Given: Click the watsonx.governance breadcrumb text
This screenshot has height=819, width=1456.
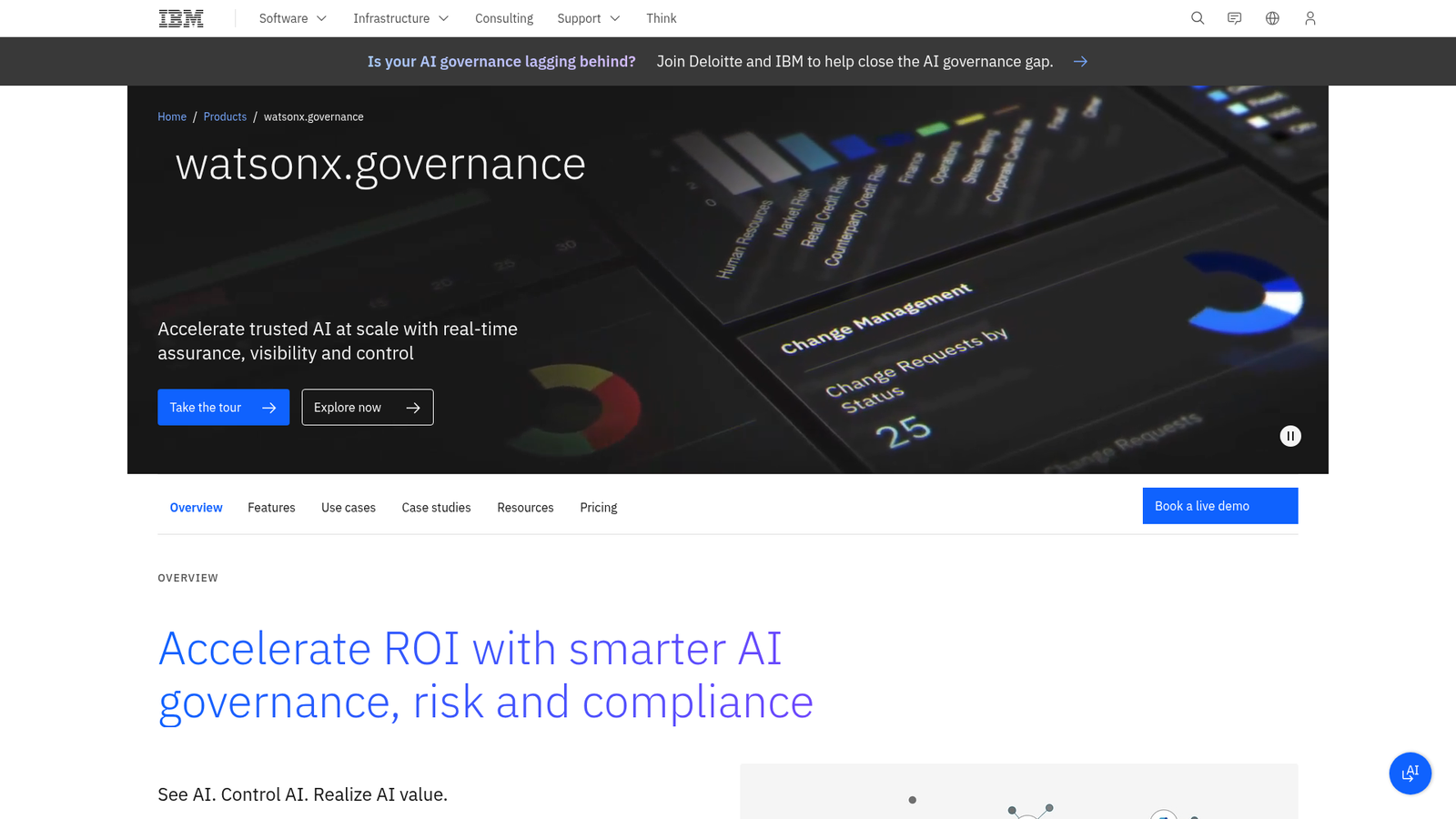Looking at the screenshot, I should tap(314, 116).
